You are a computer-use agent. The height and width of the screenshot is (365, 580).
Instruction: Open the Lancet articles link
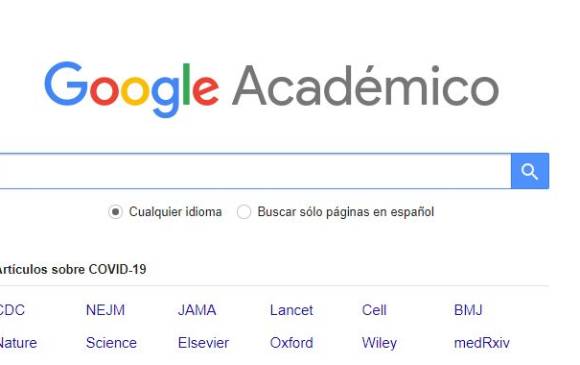pyautogui.click(x=291, y=310)
